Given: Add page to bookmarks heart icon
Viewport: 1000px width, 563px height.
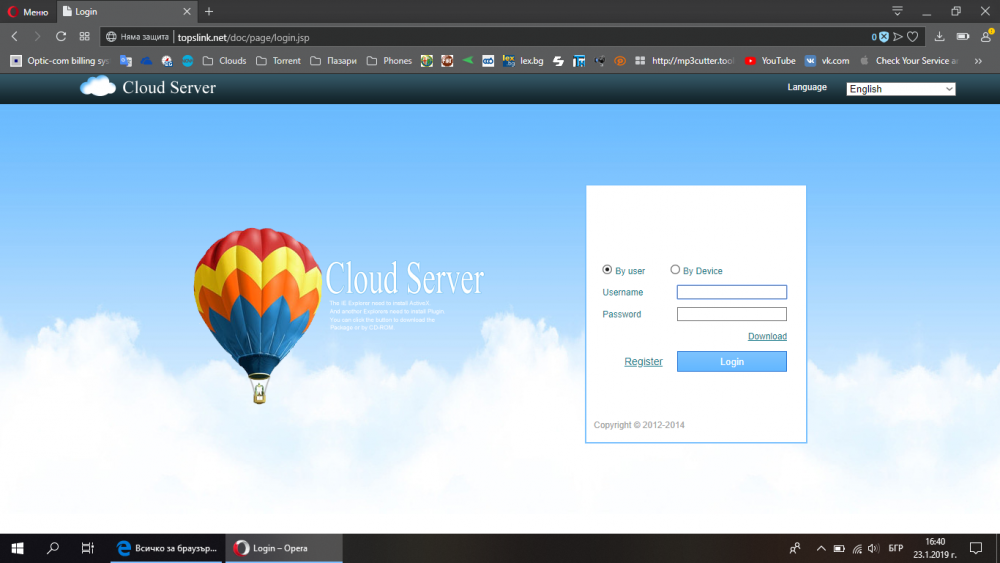Looking at the screenshot, I should click(x=913, y=37).
